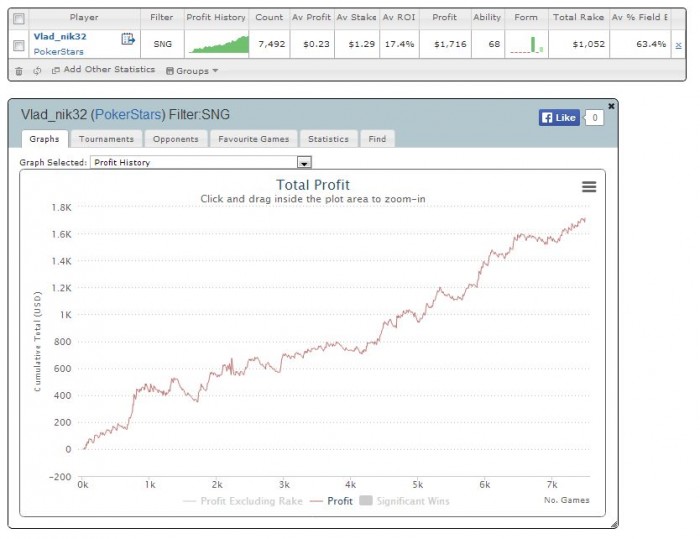The width and height of the screenshot is (700, 539).
Task: Click the Total Profit chart title
Action: point(313,185)
